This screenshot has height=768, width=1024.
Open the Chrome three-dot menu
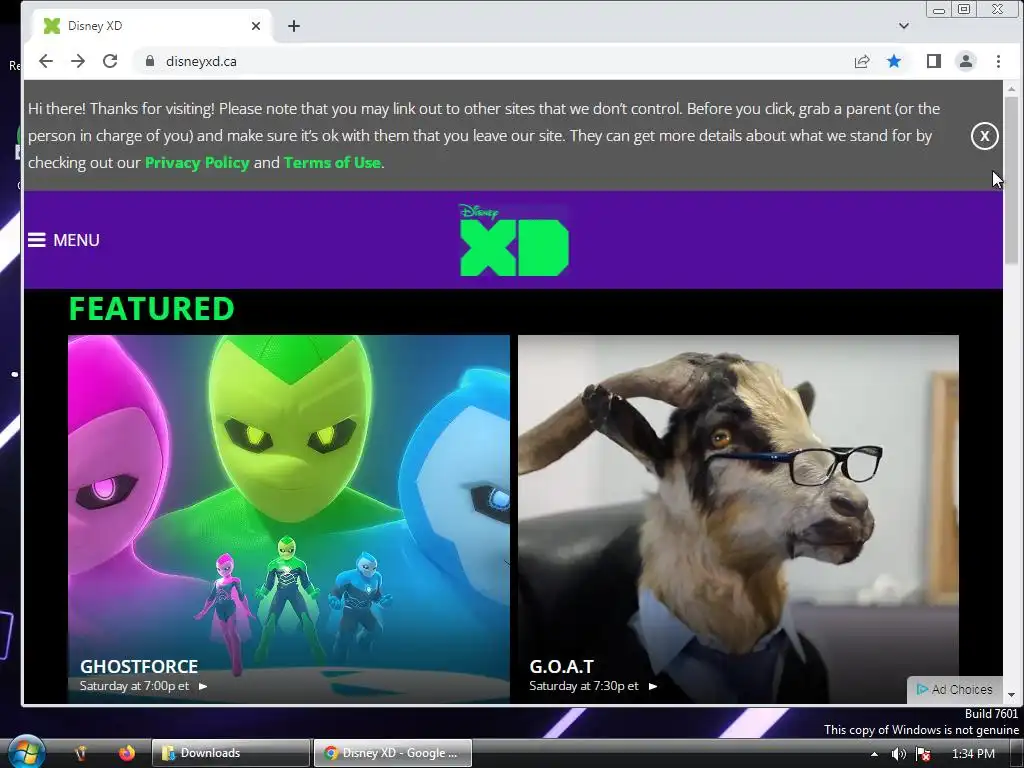999,61
